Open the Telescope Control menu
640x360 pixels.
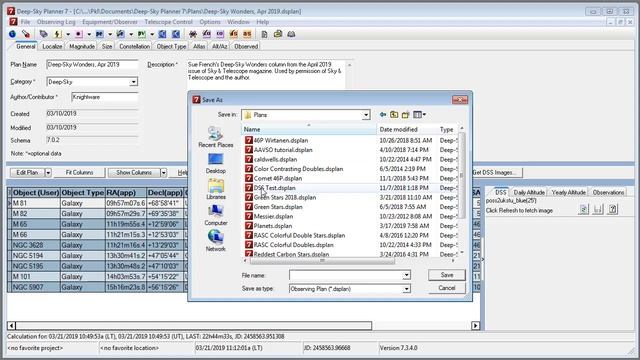click(x=168, y=22)
